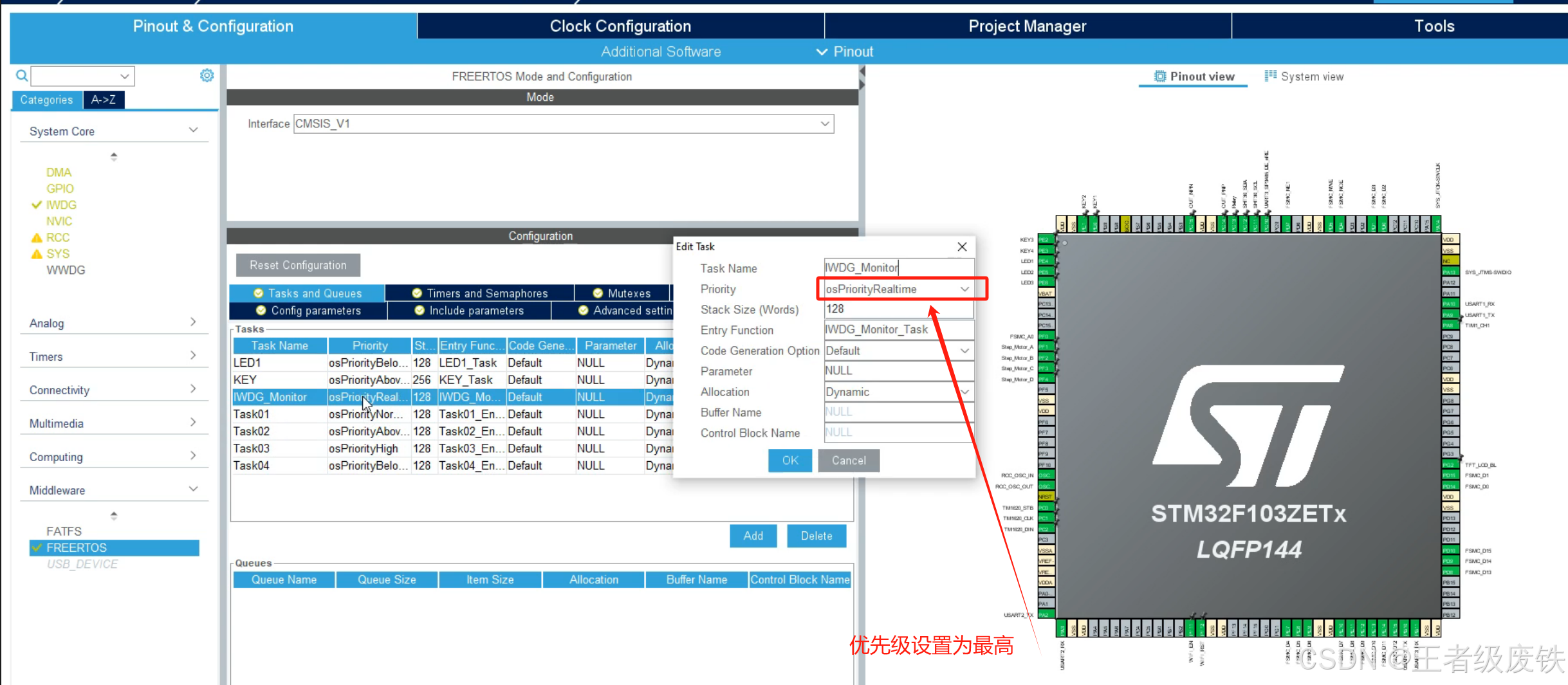The image size is (1568, 685).
Task: Open the Timers and Semaphores tab
Action: coord(480,293)
